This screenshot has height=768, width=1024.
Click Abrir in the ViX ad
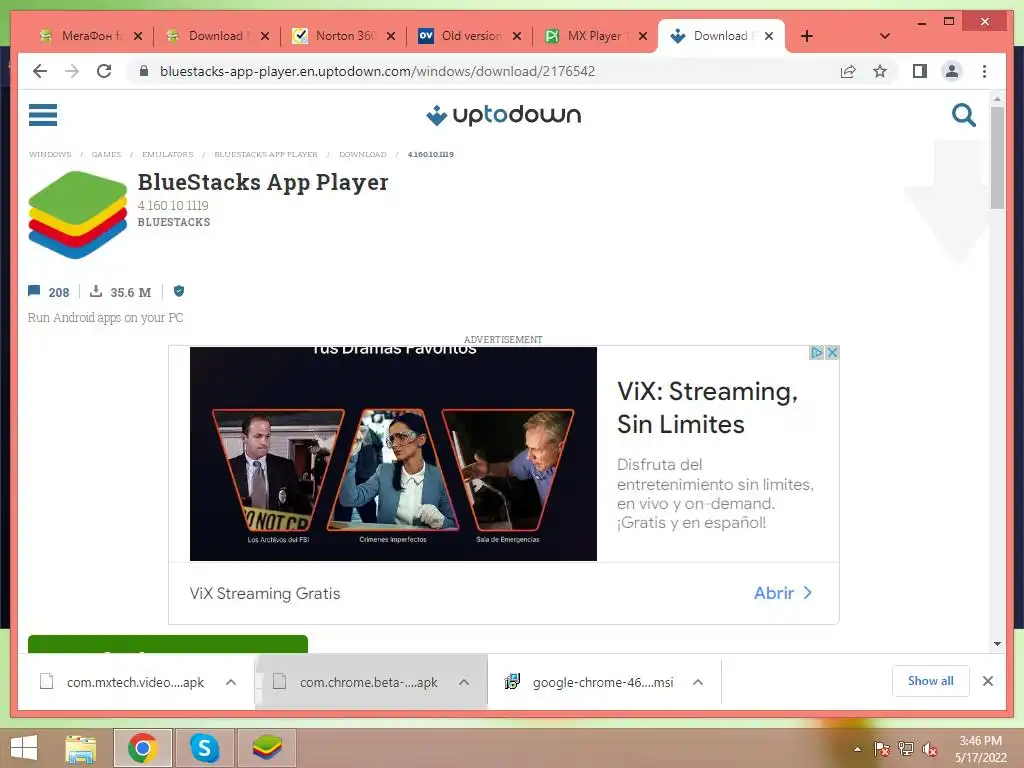click(783, 593)
